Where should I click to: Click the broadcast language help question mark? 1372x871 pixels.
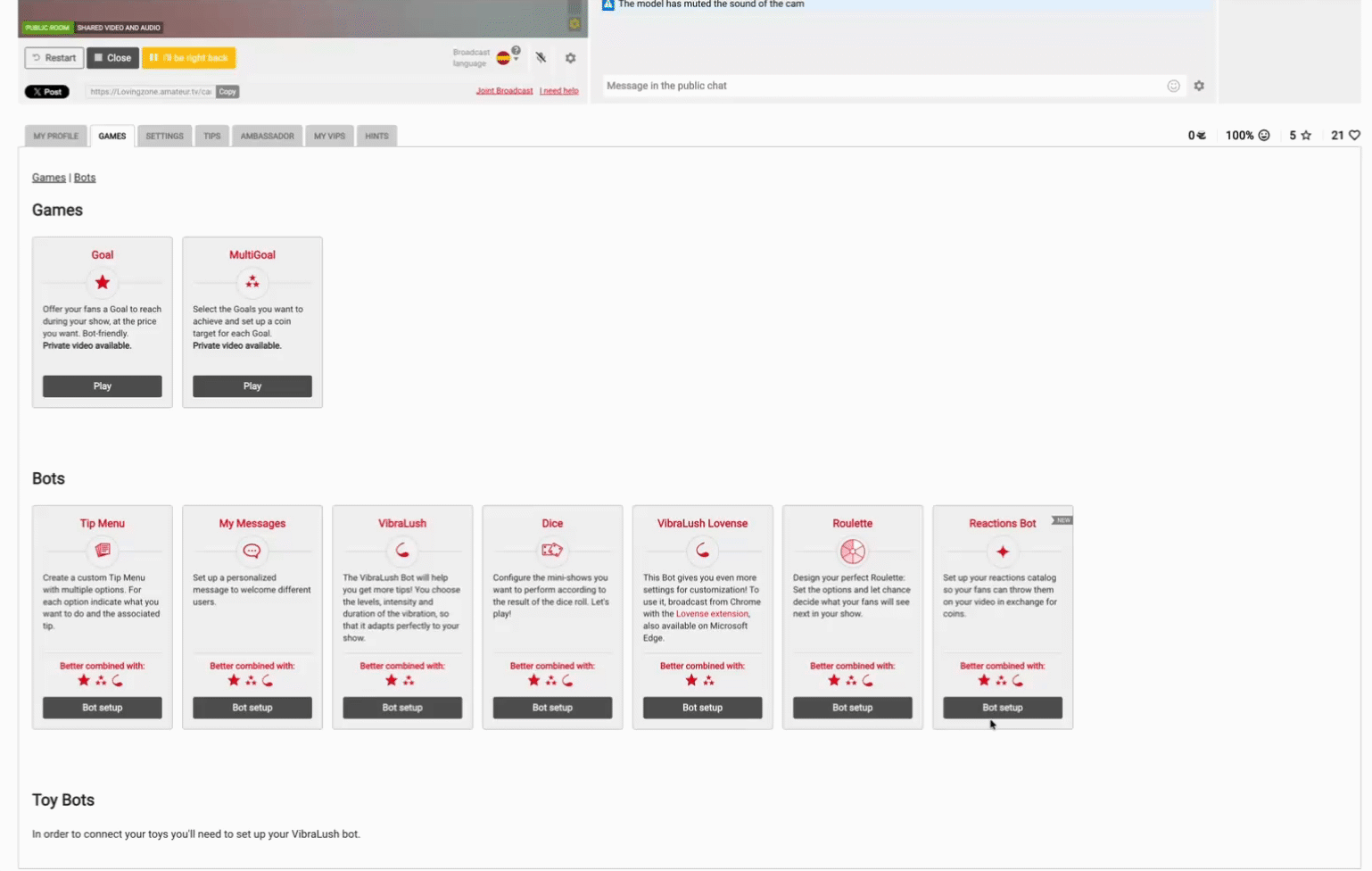click(x=516, y=51)
